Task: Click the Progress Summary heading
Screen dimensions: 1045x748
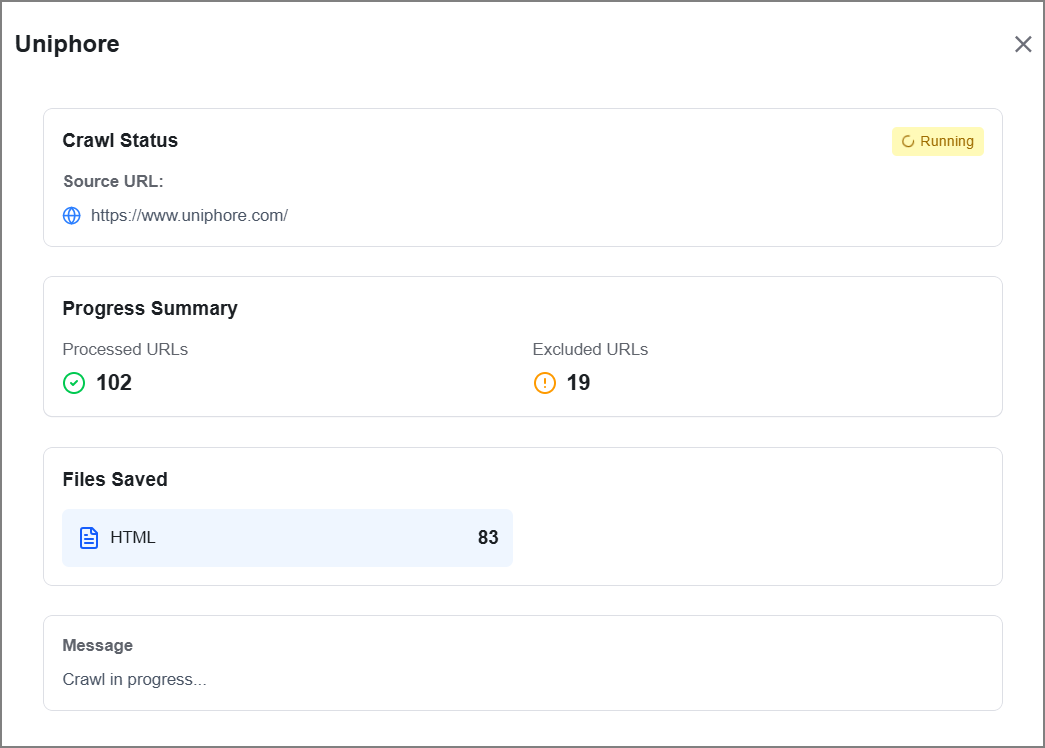Action: [x=150, y=309]
